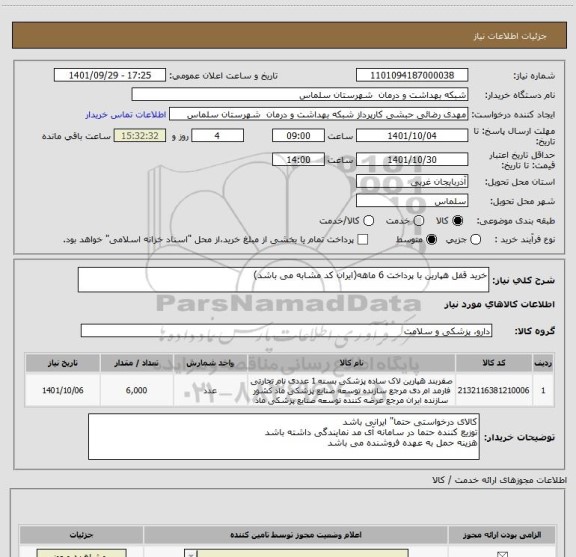Click the item code 213211638121​0006 cell
This screenshot has width=576, height=557.
pyautogui.click(x=494, y=390)
